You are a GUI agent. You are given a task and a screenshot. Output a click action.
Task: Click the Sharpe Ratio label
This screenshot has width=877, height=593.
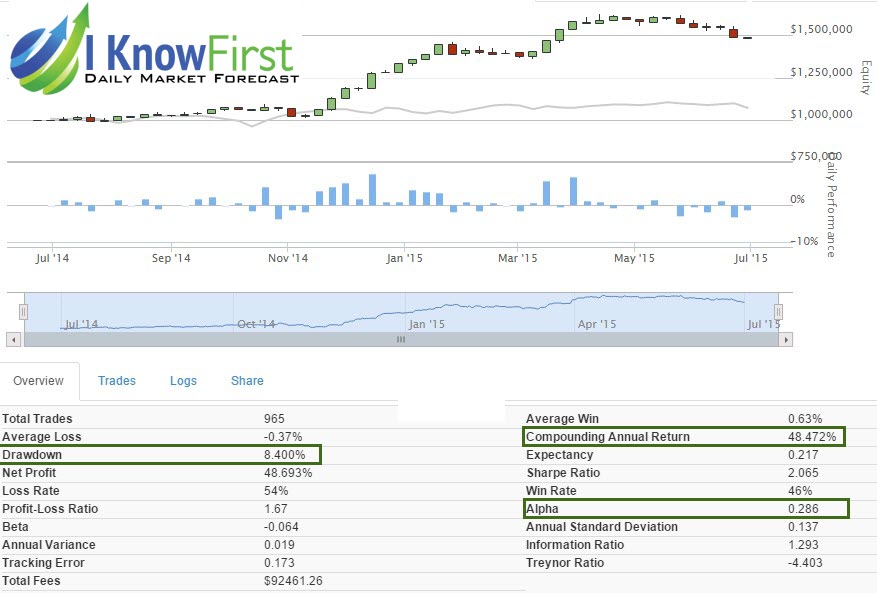[x=563, y=473]
